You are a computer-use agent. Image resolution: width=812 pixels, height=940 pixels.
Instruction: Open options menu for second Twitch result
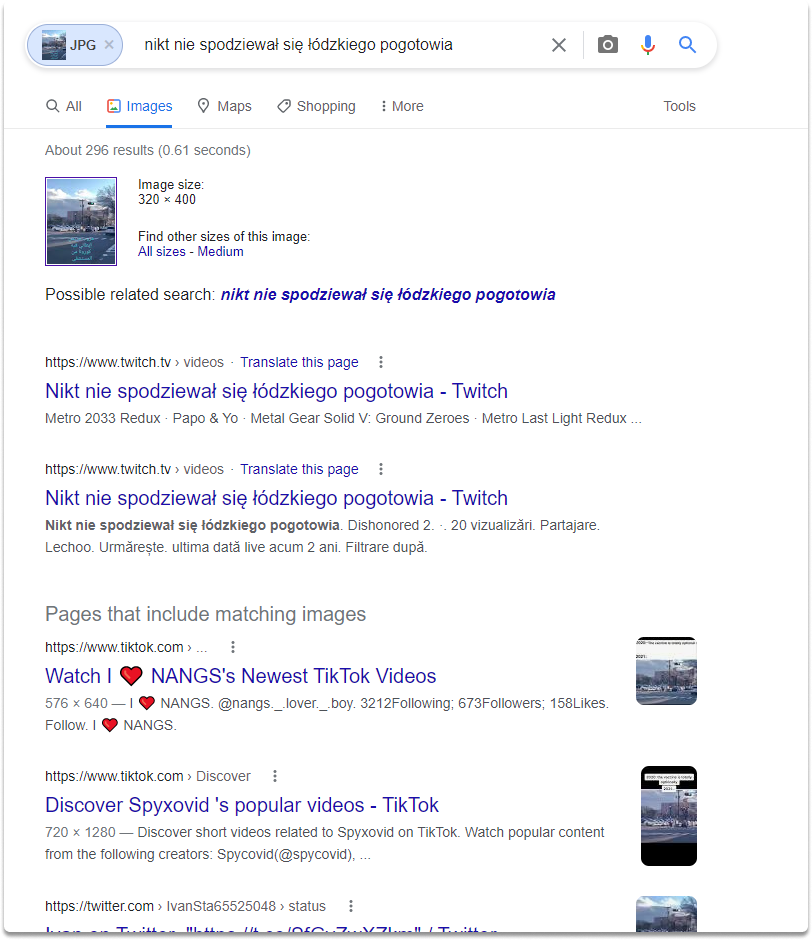[x=380, y=469]
